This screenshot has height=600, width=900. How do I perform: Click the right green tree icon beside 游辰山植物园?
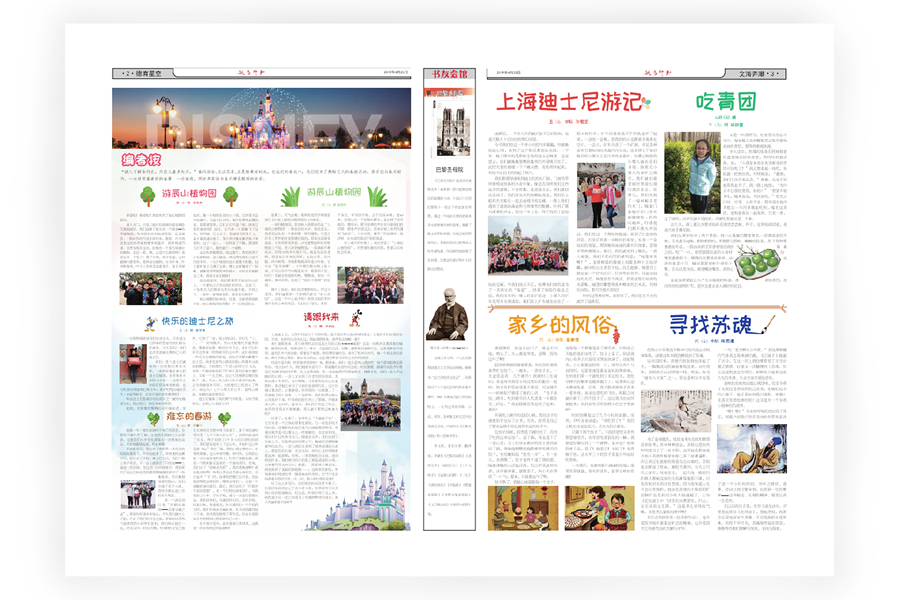[x=231, y=196]
